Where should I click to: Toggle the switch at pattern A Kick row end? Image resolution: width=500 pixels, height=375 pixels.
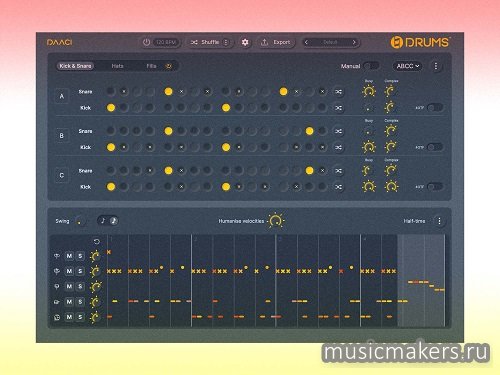point(435,108)
